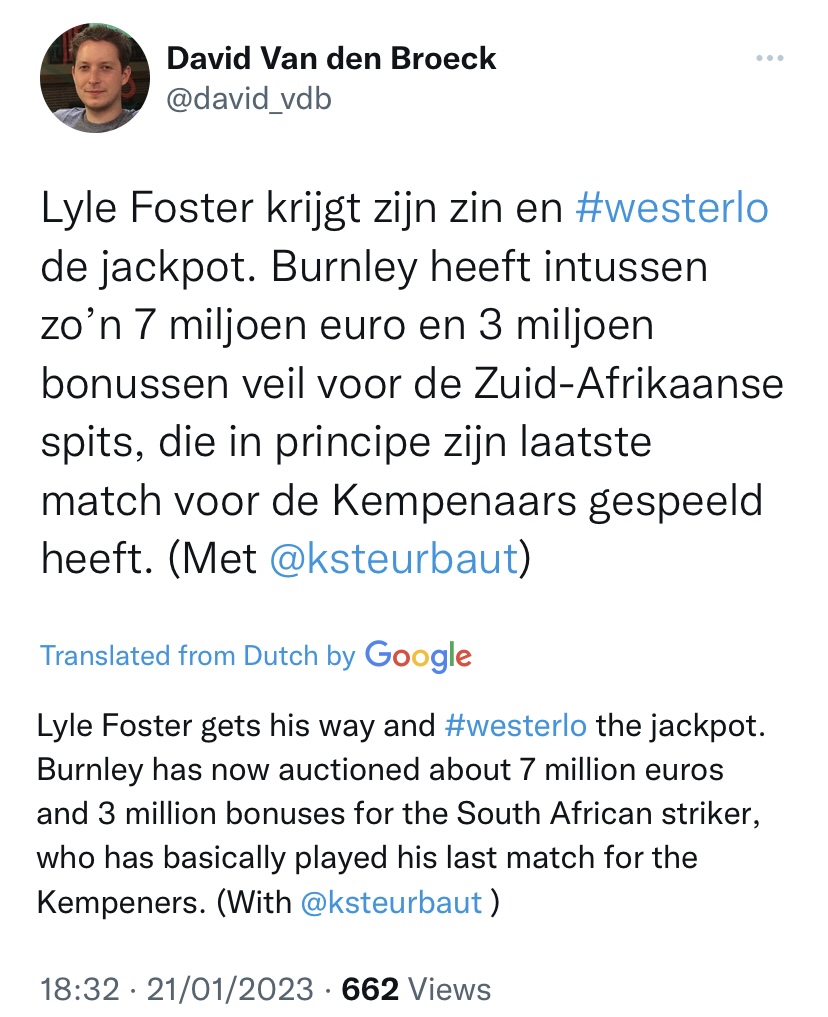Click 'Translated from Dutch by' link
828x1017 pixels.
[197, 656]
